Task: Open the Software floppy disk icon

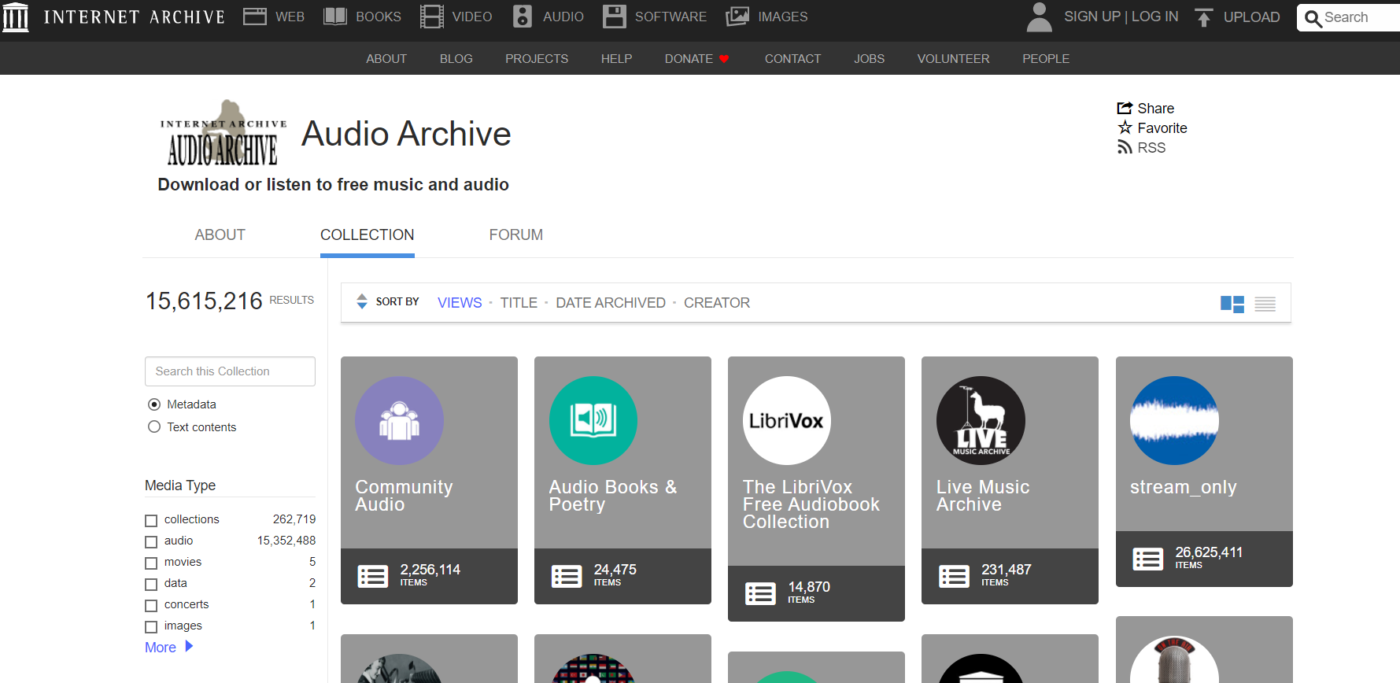Action: click(615, 17)
